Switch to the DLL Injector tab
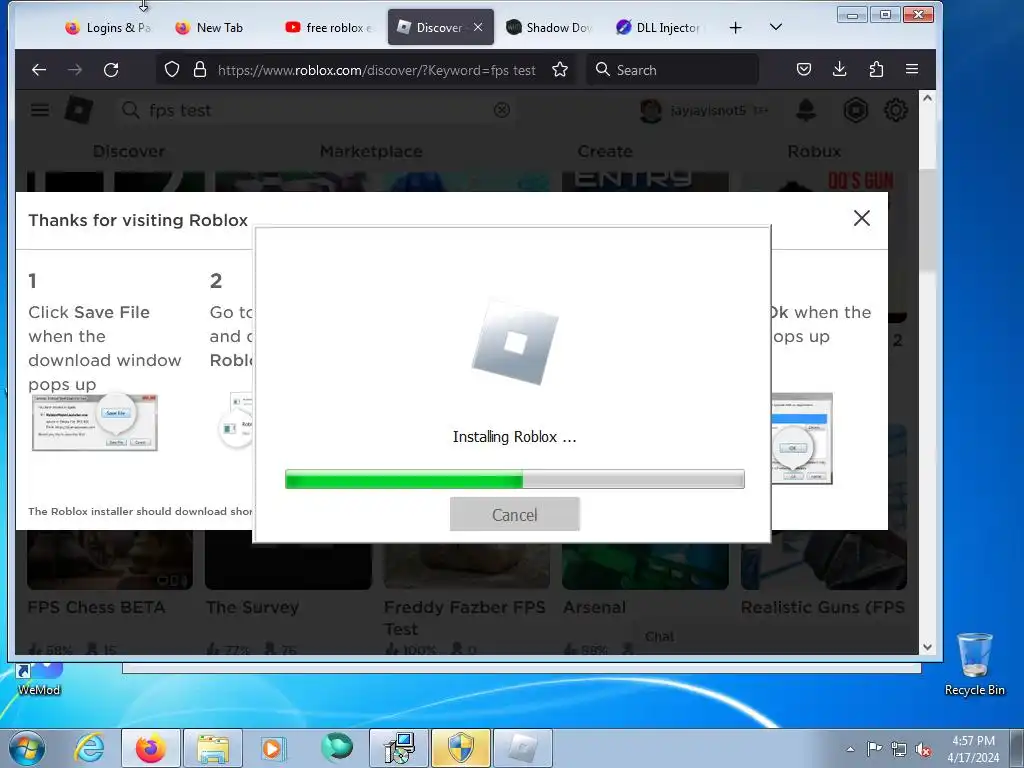The width and height of the screenshot is (1024, 768). click(658, 27)
